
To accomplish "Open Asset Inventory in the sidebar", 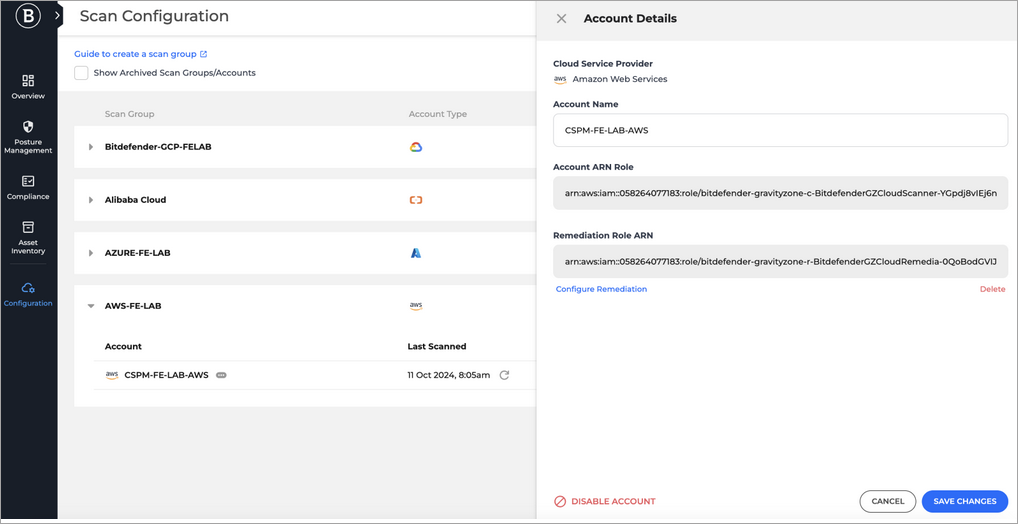I will point(28,237).
